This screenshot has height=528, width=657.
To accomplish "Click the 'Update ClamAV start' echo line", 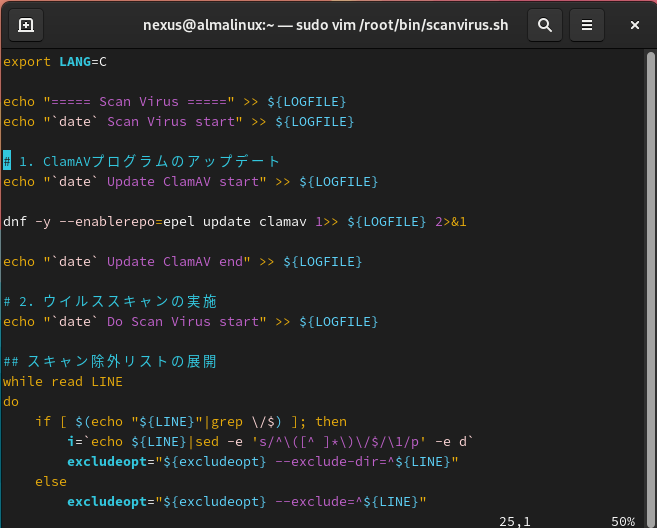I will (x=190, y=182).
